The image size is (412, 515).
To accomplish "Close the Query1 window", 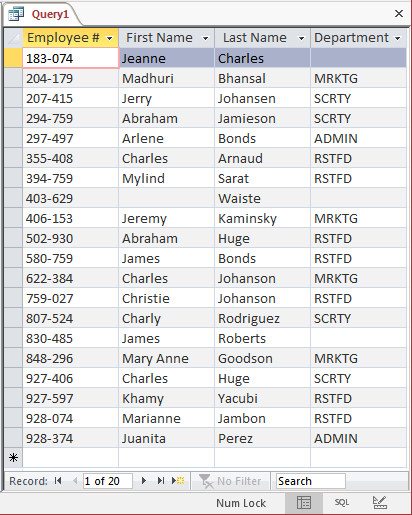I will coord(399,14).
